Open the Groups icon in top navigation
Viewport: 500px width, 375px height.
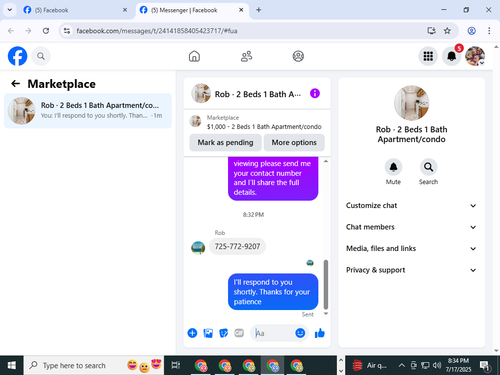pyautogui.click(x=298, y=56)
